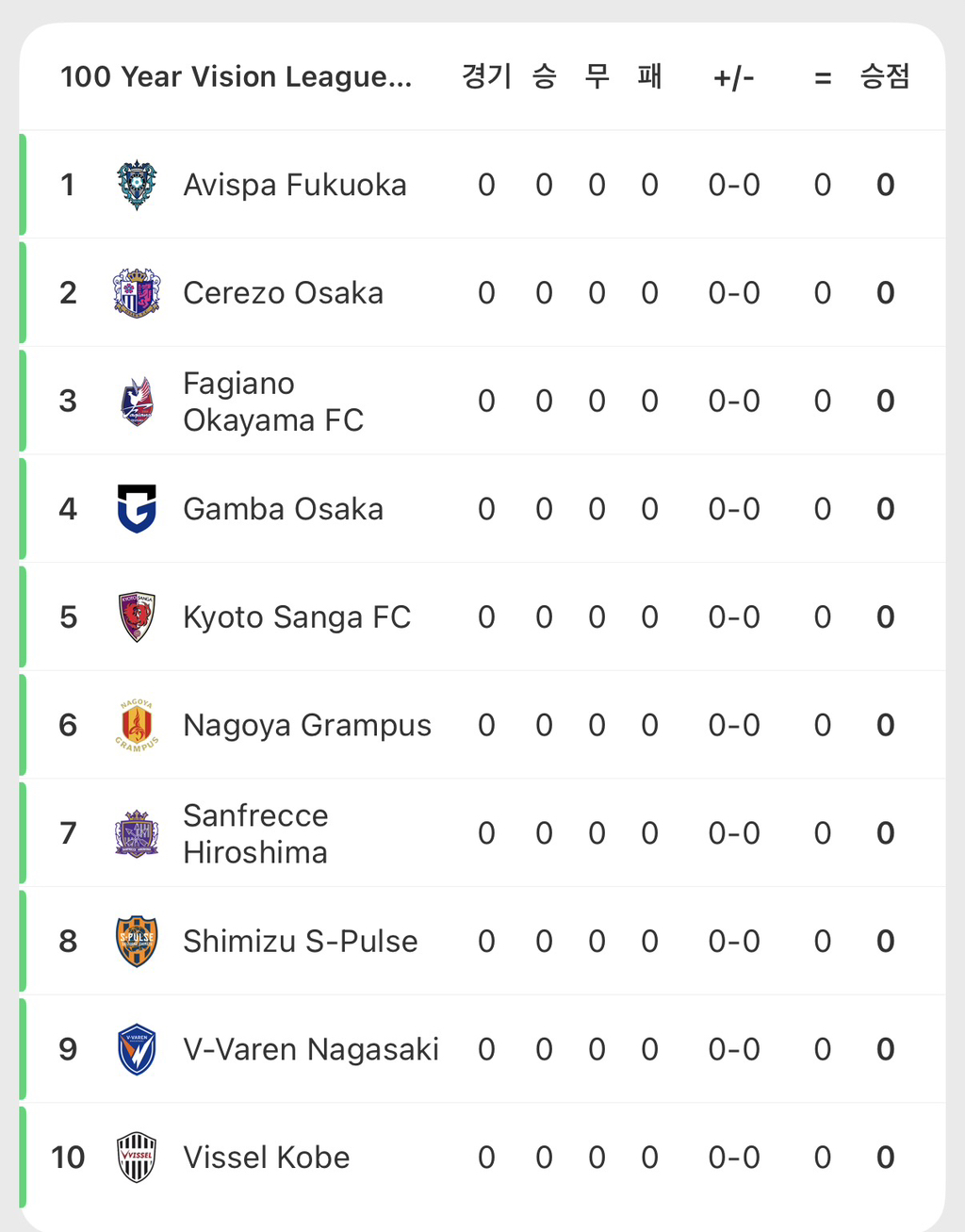This screenshot has width=965, height=1232.
Task: Select the Gamba Osaka team name
Action: pos(283,509)
